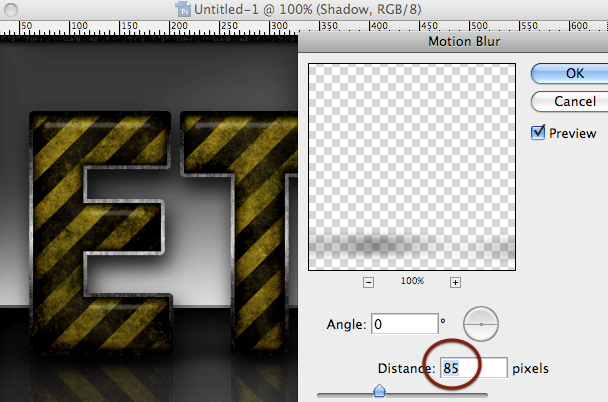Click the Distance slider handle

click(379, 391)
